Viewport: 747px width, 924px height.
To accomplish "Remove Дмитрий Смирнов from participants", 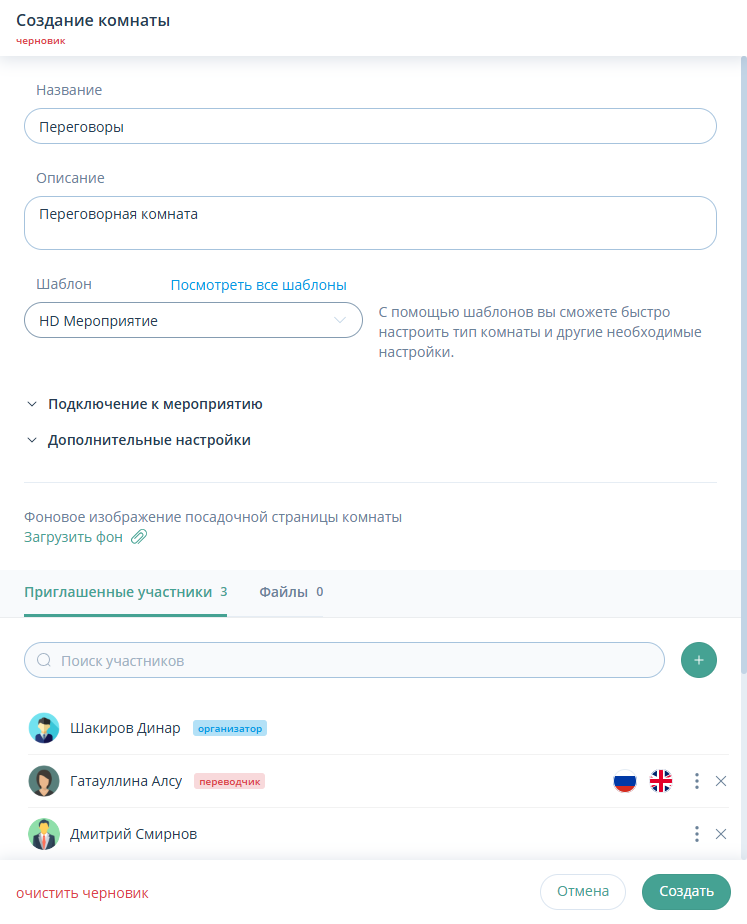I will 721,834.
